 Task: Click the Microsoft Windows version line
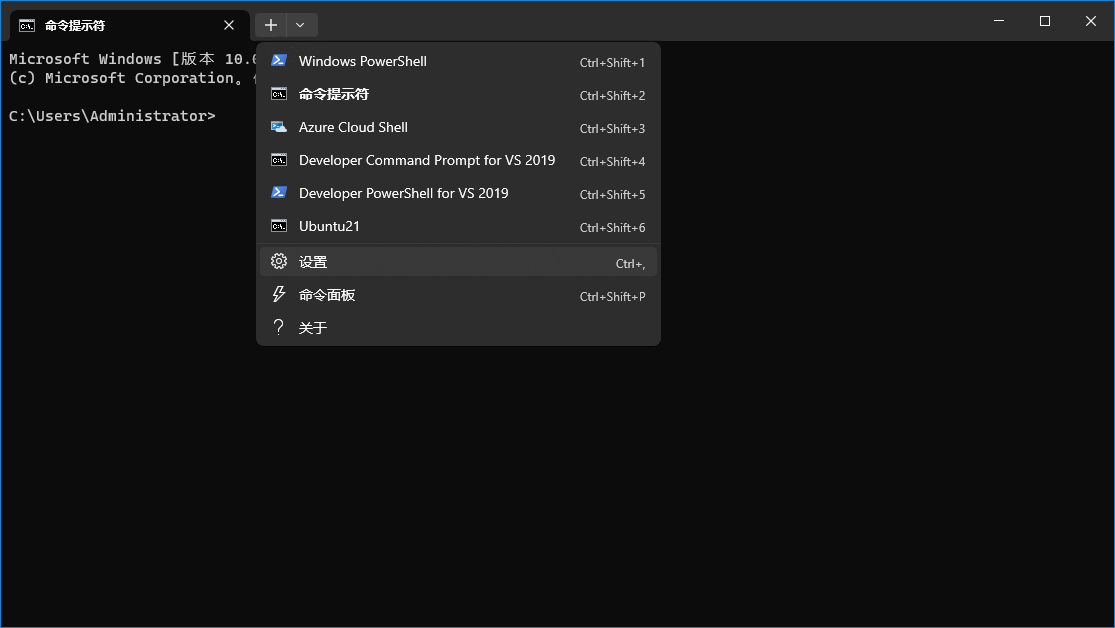[x=132, y=59]
